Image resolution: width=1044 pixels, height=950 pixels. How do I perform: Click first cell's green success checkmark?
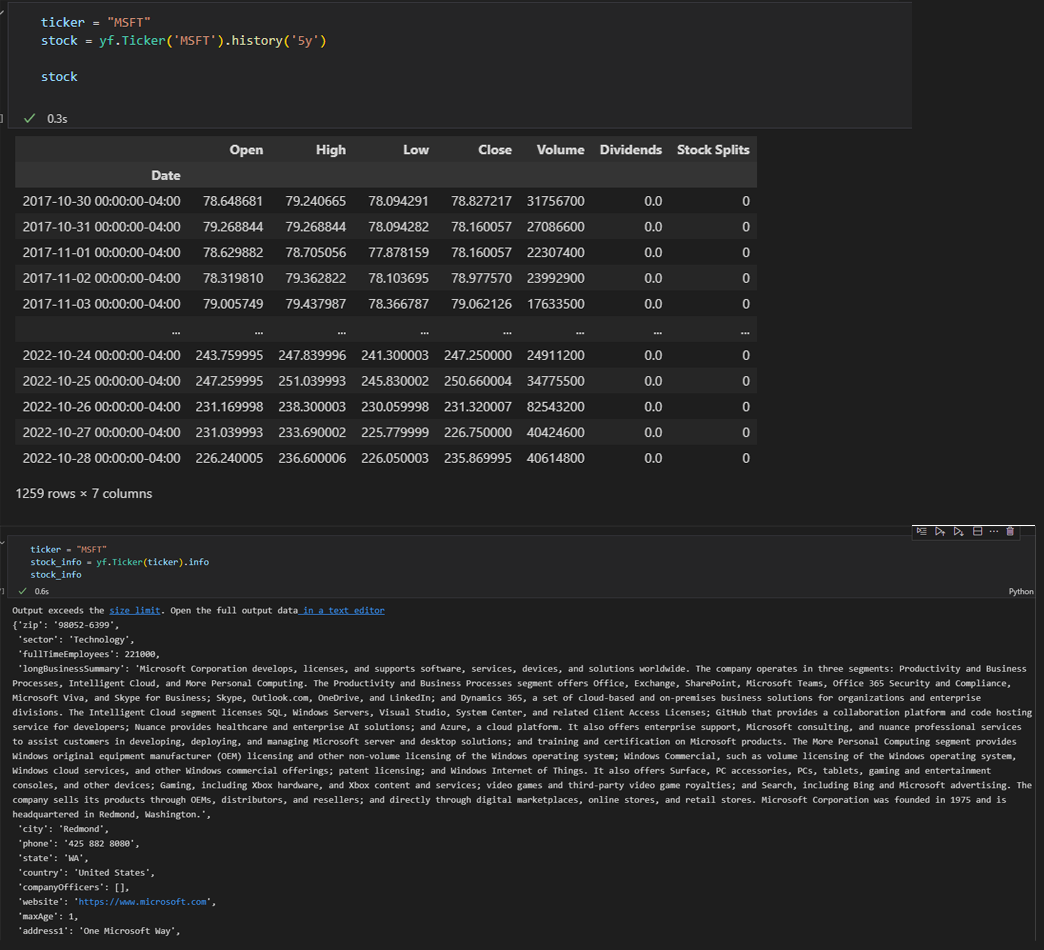click(30, 118)
